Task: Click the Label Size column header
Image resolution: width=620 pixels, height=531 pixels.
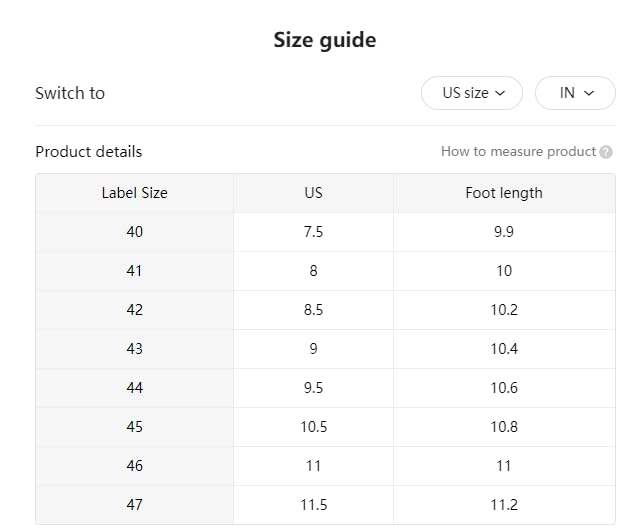Action: click(135, 193)
